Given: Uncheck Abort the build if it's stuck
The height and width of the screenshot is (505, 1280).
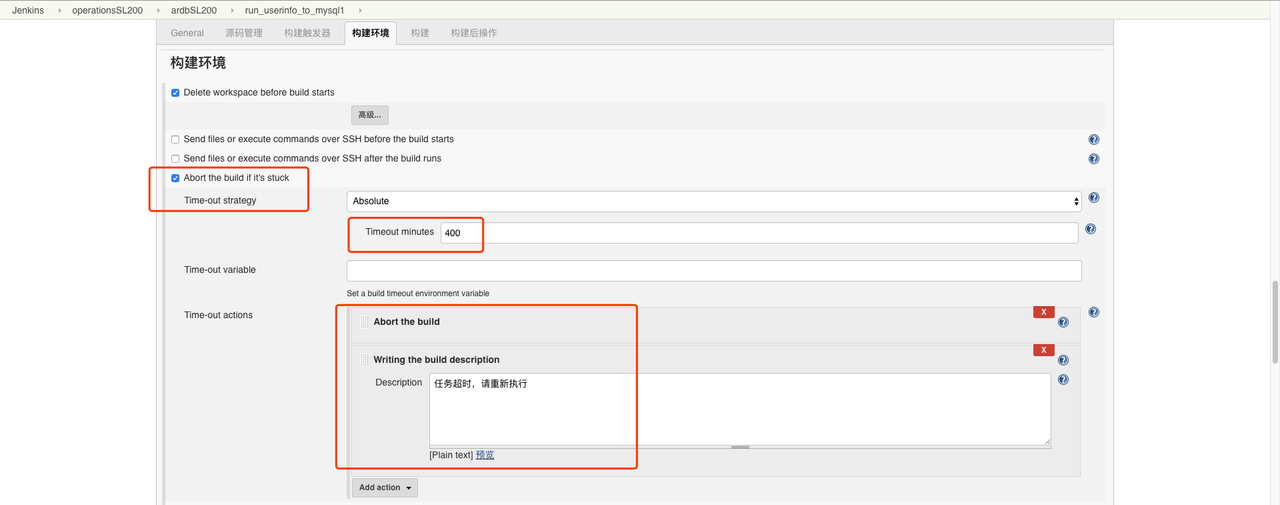Looking at the screenshot, I should pyautogui.click(x=175, y=178).
